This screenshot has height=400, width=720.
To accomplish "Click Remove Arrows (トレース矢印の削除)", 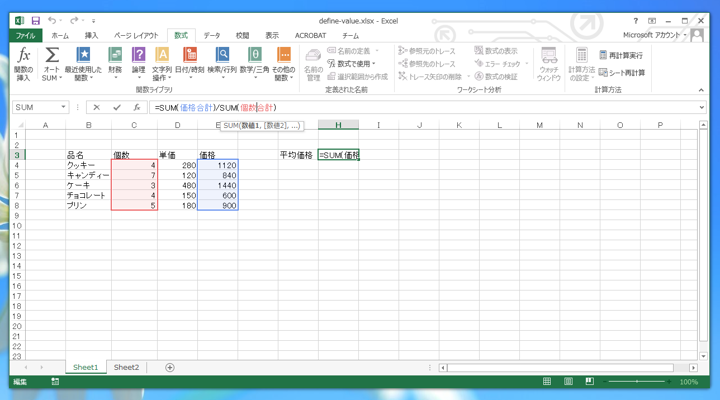I will coord(430,76).
